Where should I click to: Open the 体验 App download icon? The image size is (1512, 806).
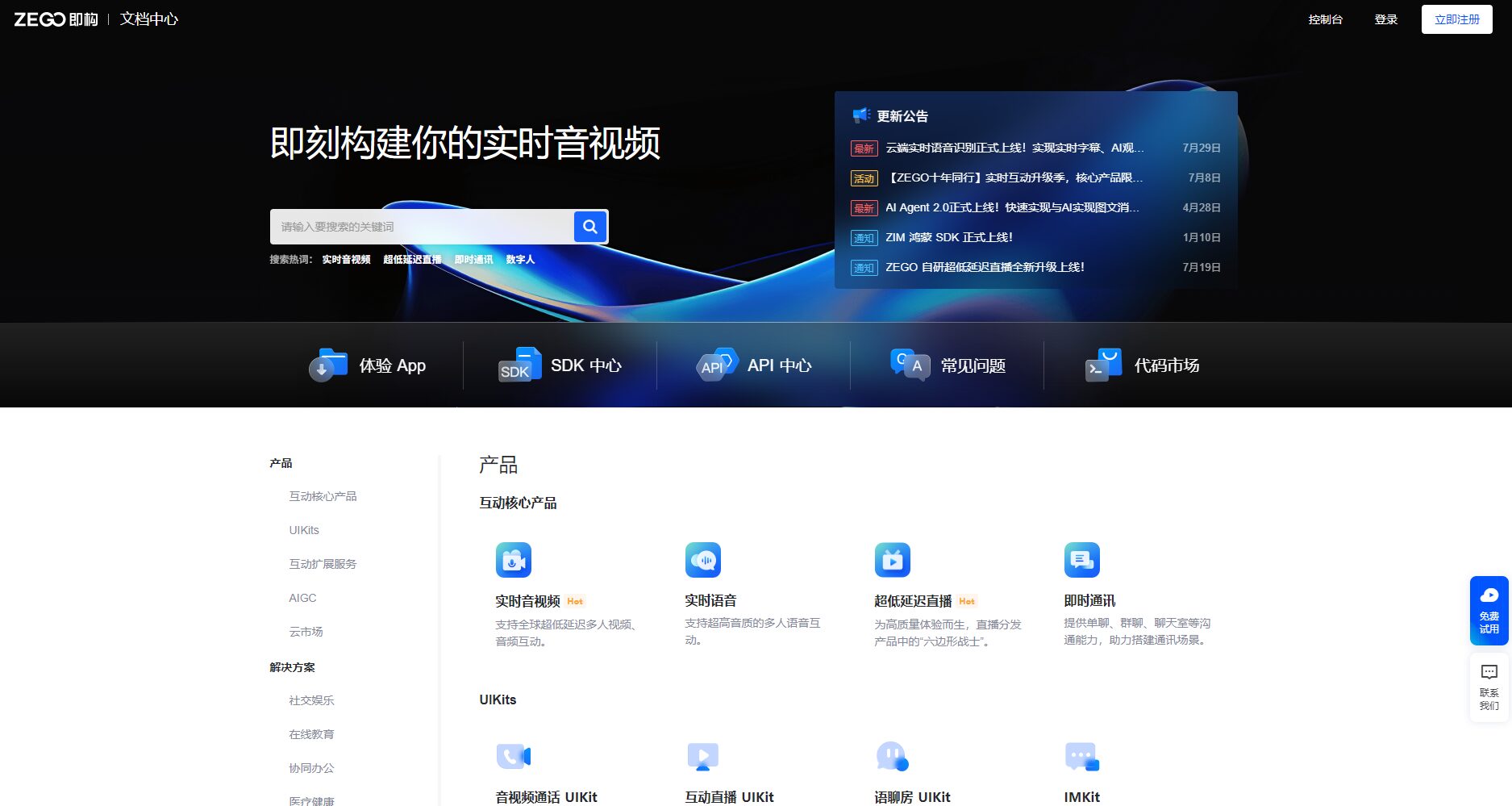click(x=328, y=365)
